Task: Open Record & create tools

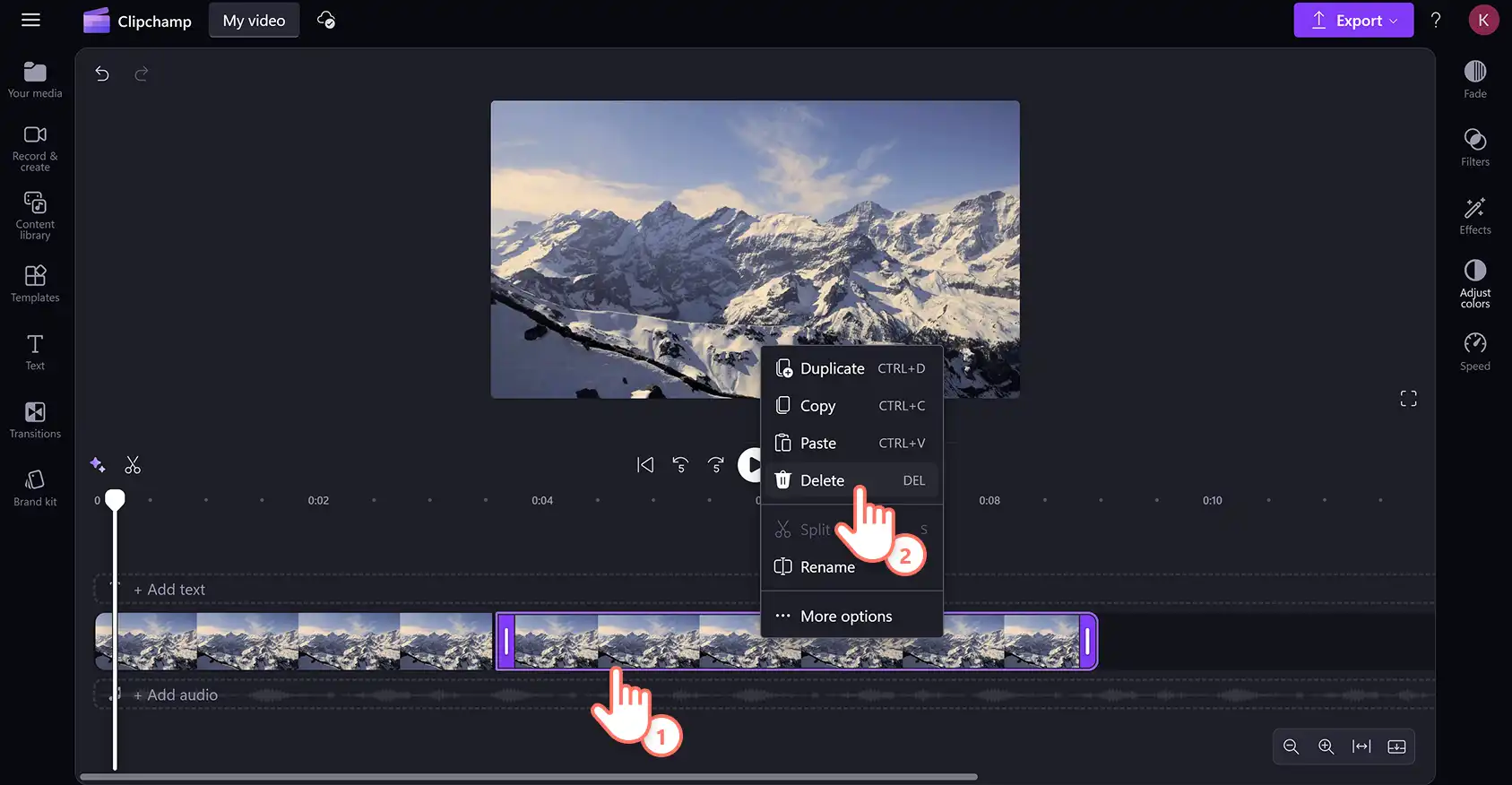Action: [x=35, y=148]
